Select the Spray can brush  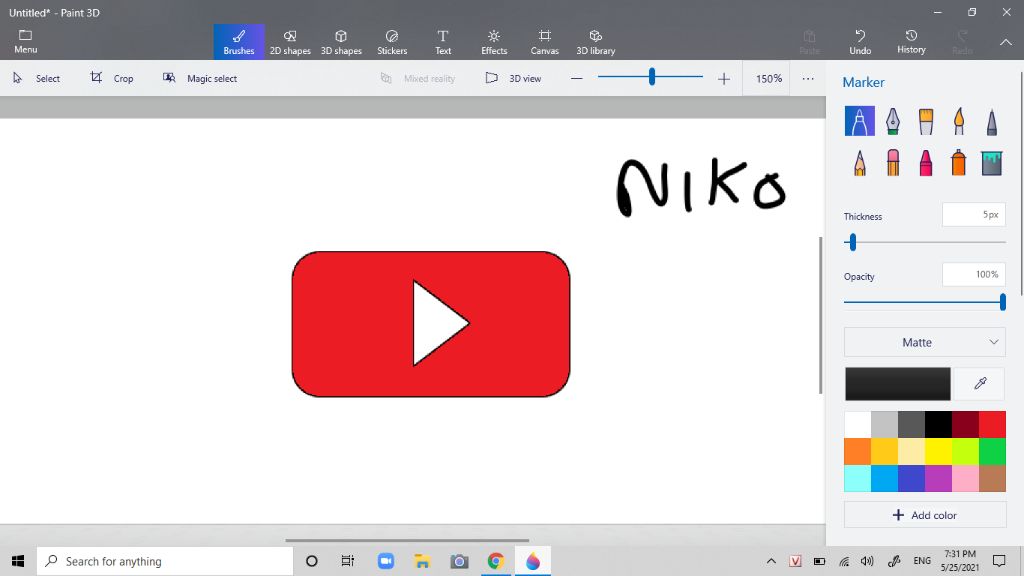959,162
